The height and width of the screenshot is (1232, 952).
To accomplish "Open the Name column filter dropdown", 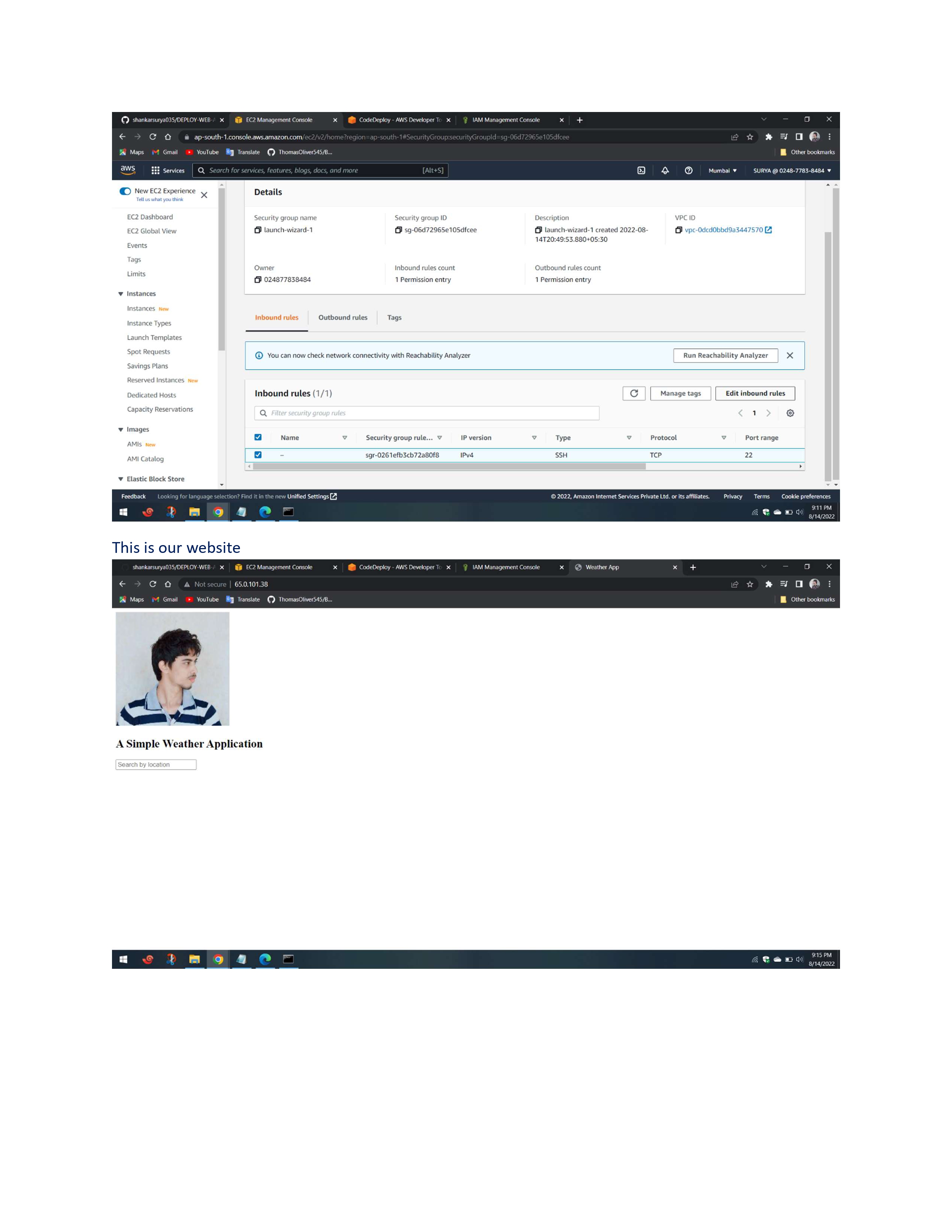I will click(345, 437).
